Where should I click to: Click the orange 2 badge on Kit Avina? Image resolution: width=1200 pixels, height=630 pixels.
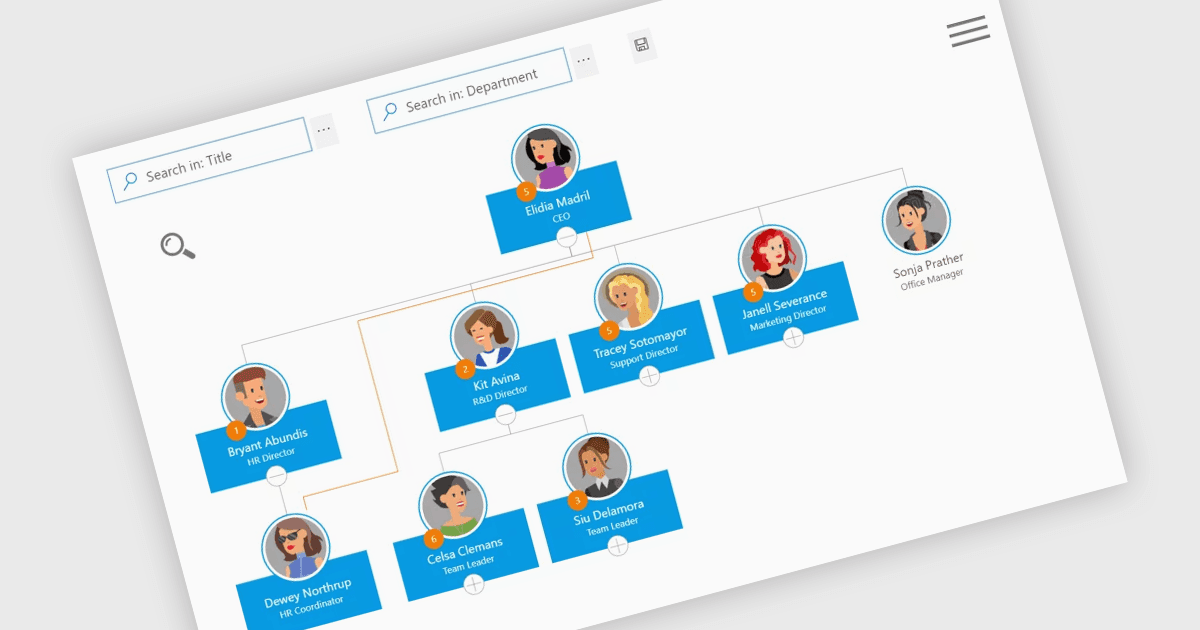464,369
